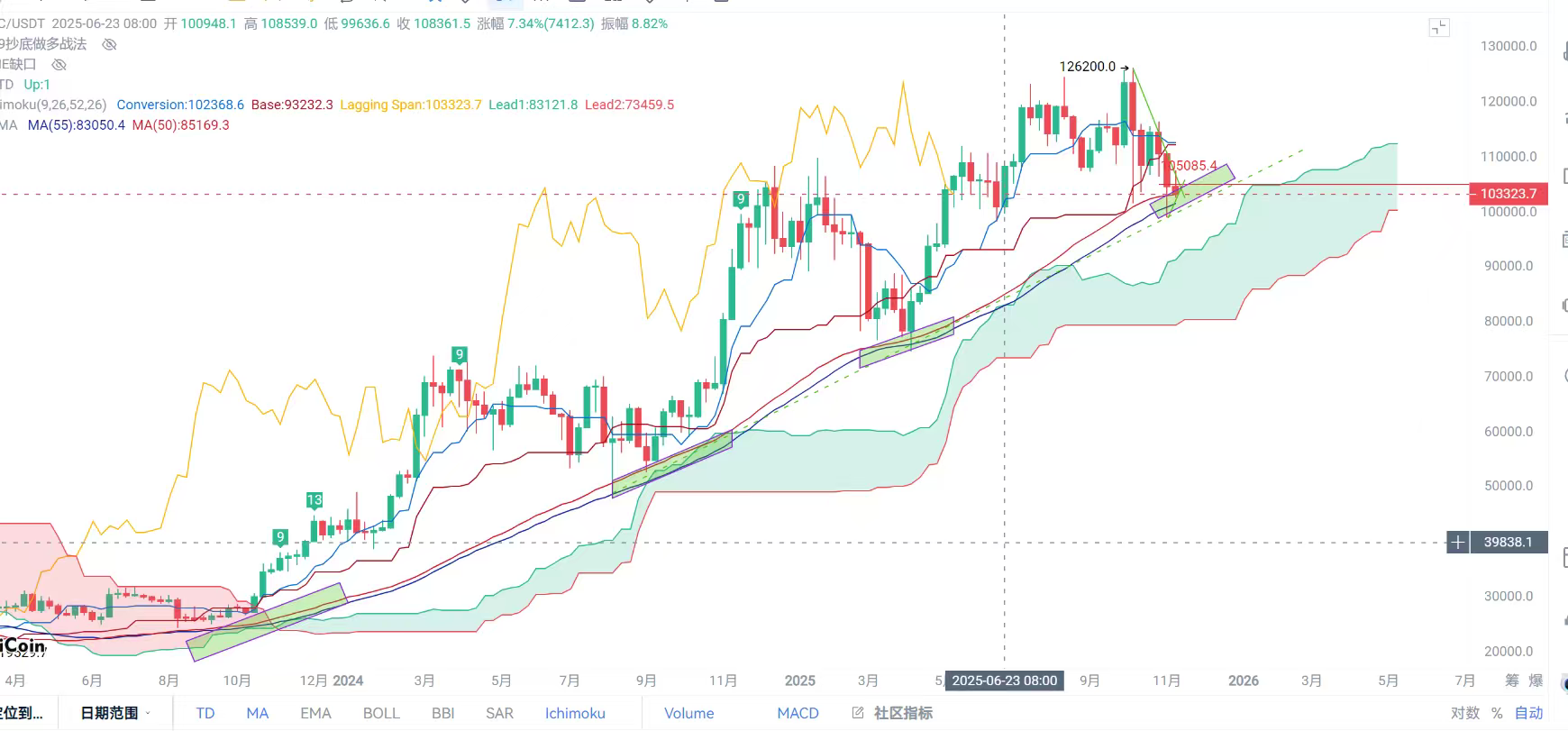Image resolution: width=1568 pixels, height=731 pixels.
Task: Toggle the eye icon next to 缺口
Action: click(59, 65)
